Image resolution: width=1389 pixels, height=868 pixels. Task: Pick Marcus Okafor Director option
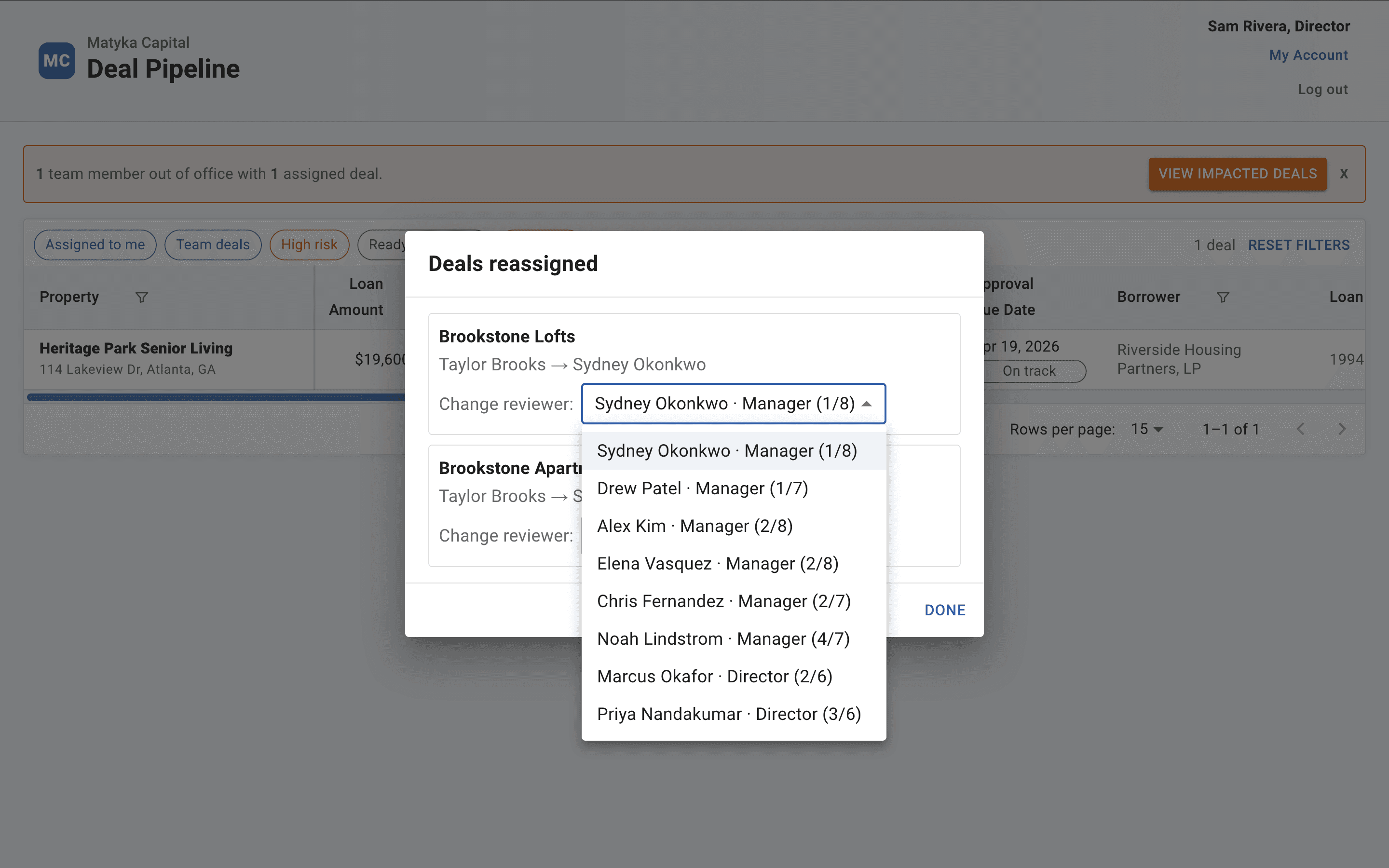tap(715, 676)
